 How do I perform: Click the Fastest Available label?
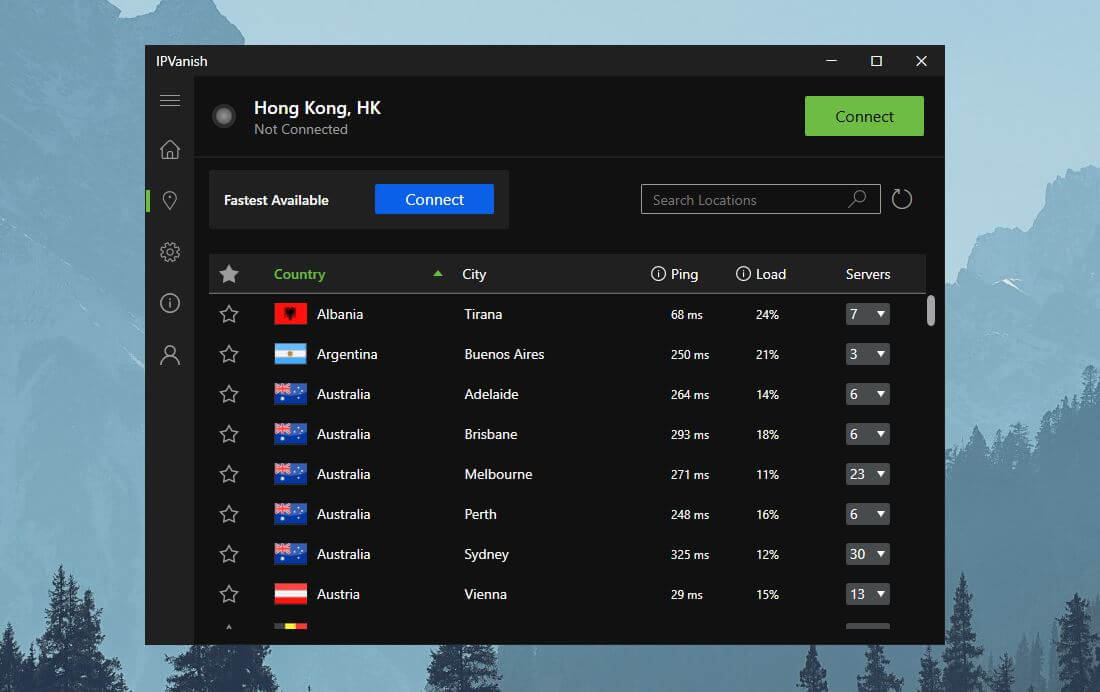pos(276,200)
